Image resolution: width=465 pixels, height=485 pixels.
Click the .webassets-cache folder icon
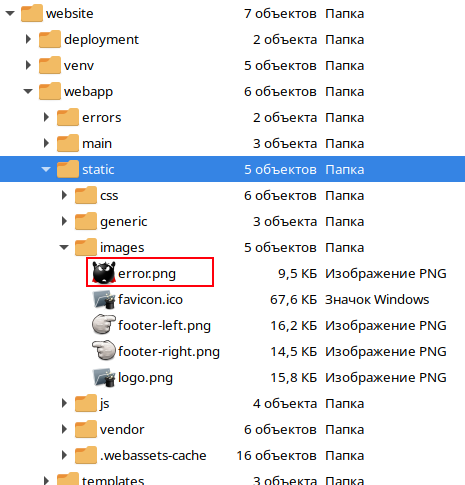[86, 455]
